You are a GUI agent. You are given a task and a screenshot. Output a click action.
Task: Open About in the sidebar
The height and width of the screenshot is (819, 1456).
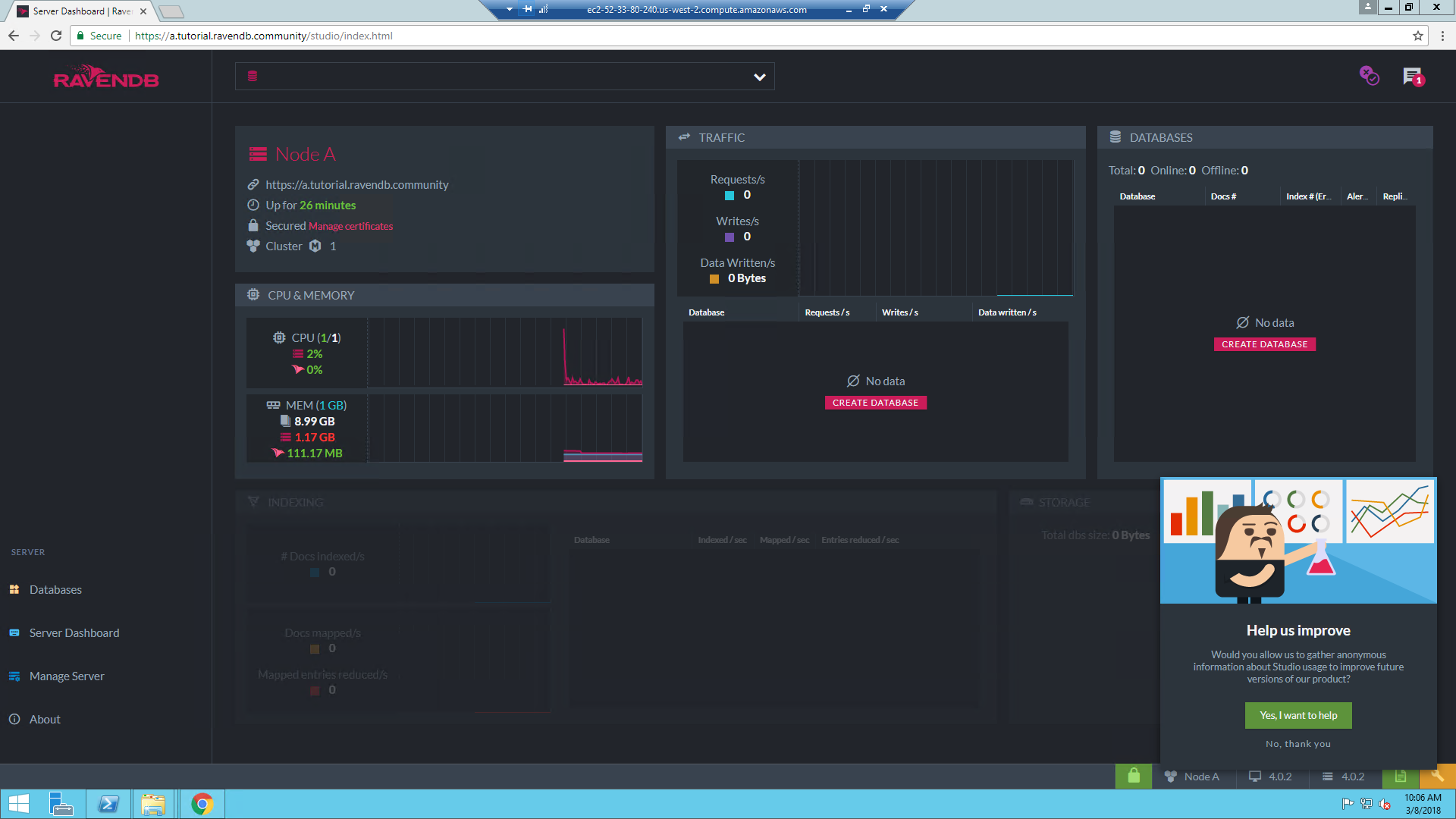[45, 720]
